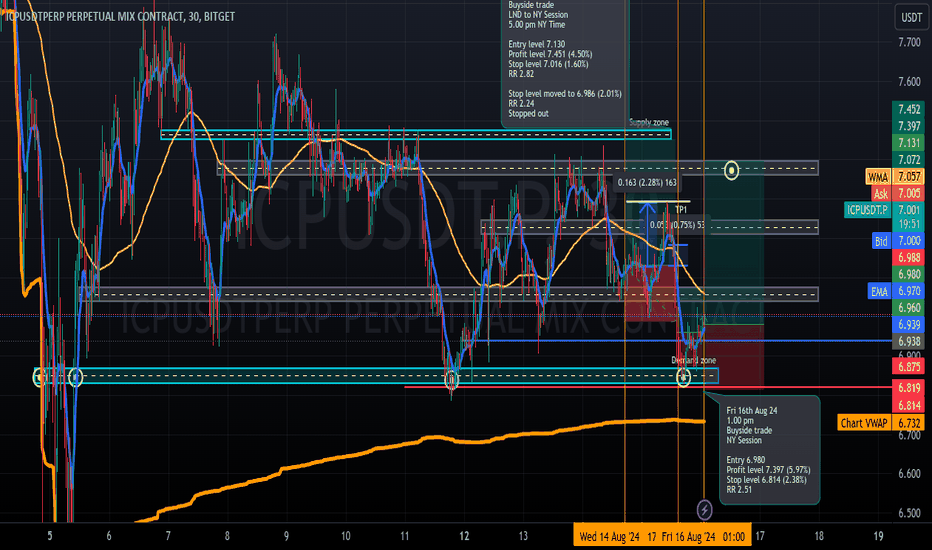
Task: Click the 7.600 price axis label
Action: coord(909,81)
